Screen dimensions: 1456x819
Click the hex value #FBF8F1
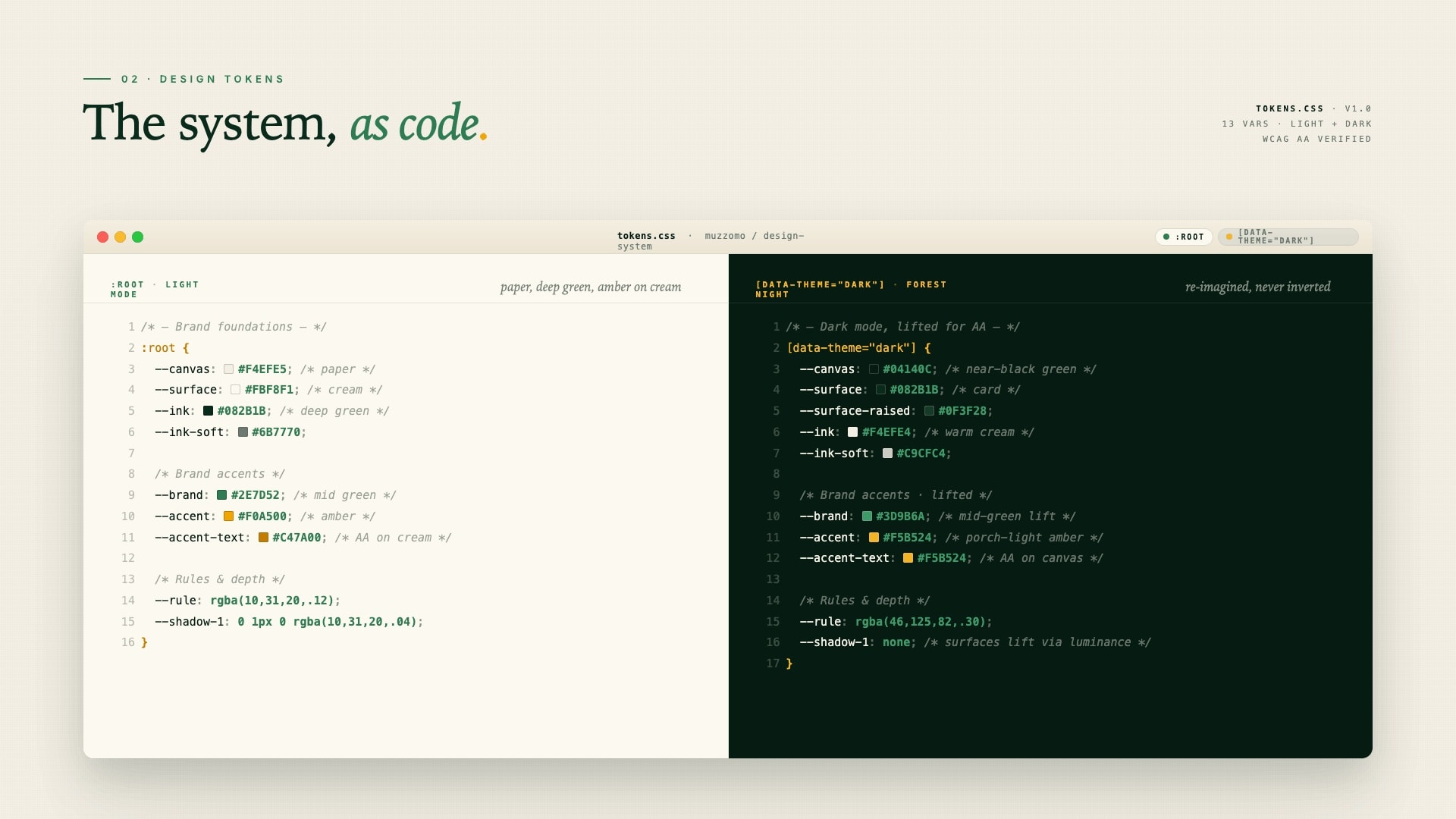pos(269,390)
